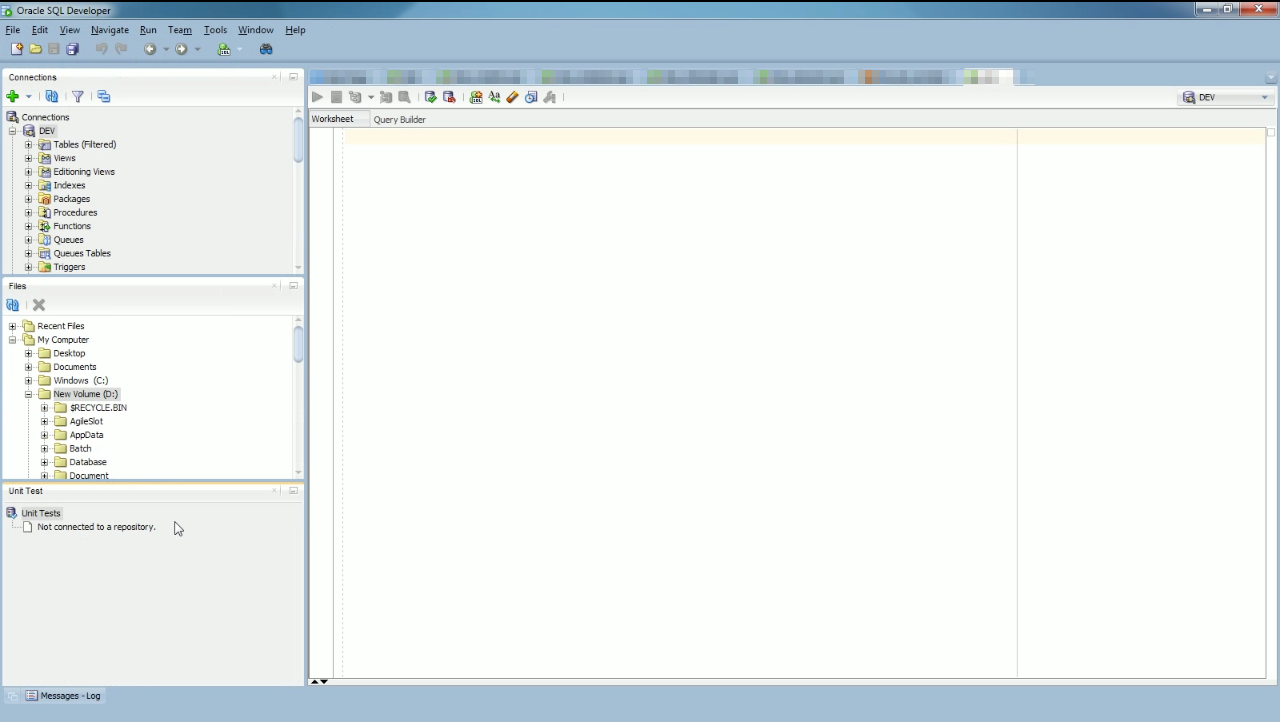Open the New Connection dropdown arrow
The width and height of the screenshot is (1280, 722).
point(28,97)
